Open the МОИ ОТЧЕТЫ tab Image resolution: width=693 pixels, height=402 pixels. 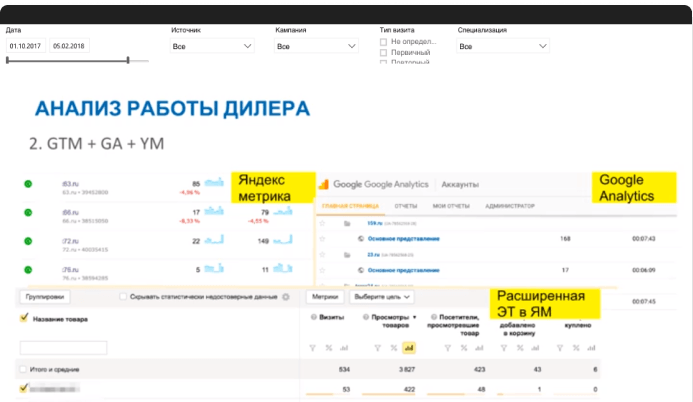[x=451, y=206]
